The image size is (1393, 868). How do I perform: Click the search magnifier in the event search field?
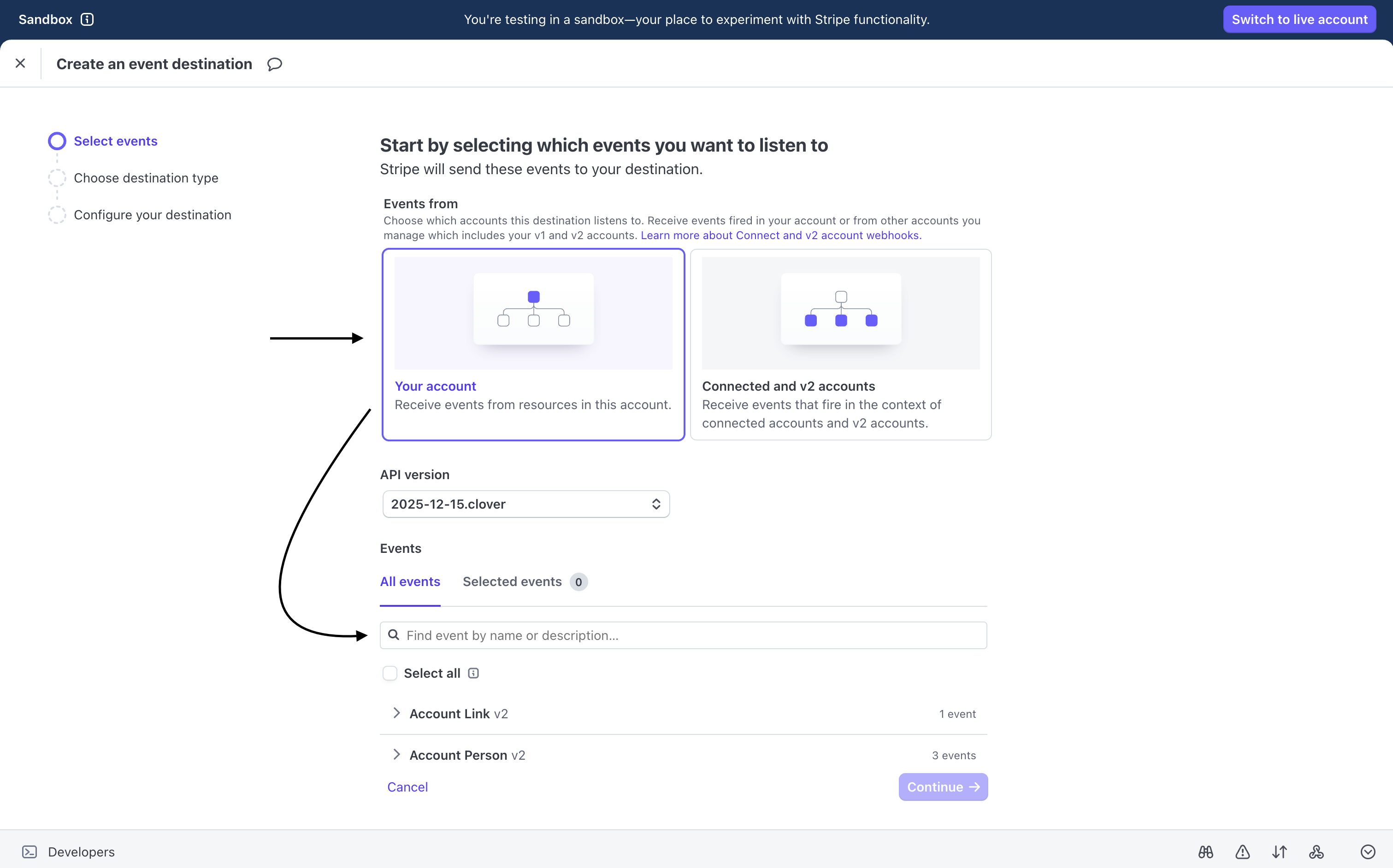pos(394,635)
